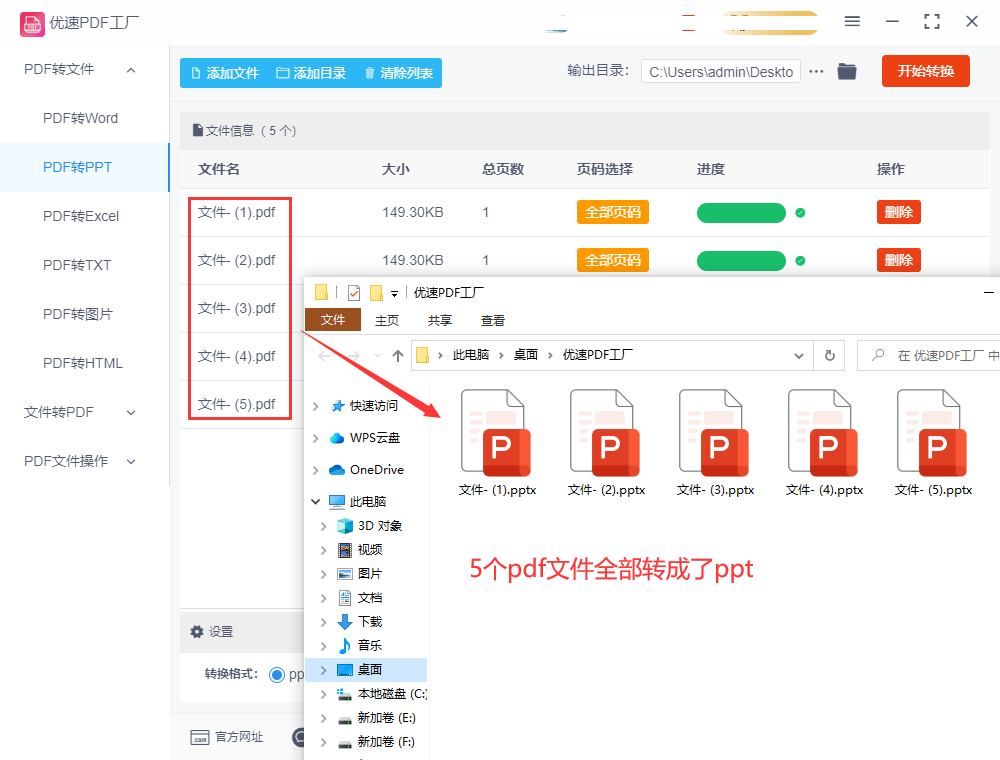Open the output folder icon
This screenshot has height=760, width=1000.
pos(847,71)
